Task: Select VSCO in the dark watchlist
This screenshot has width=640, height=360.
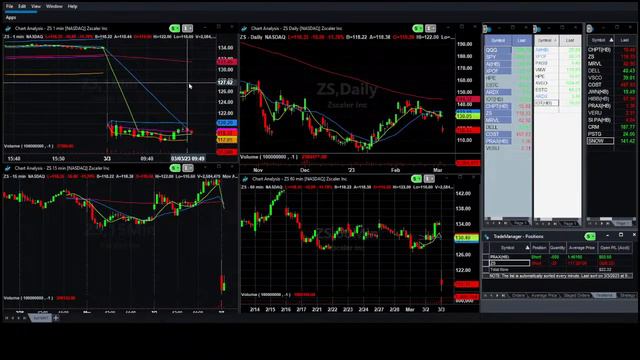Action: (600, 78)
